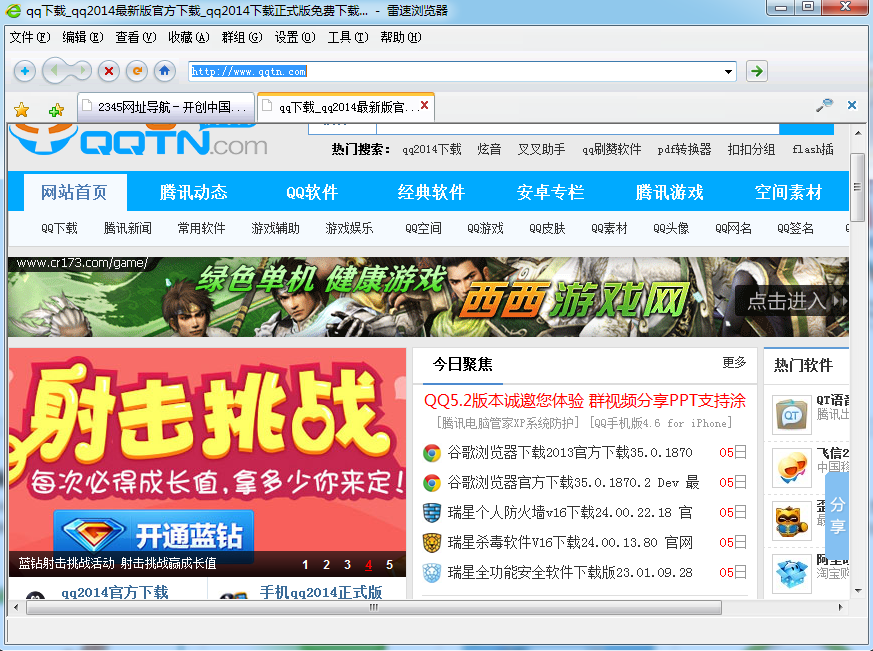Image resolution: width=873 pixels, height=651 pixels.
Task: Open the 腾讯动态 navigation tab
Action: (x=194, y=192)
